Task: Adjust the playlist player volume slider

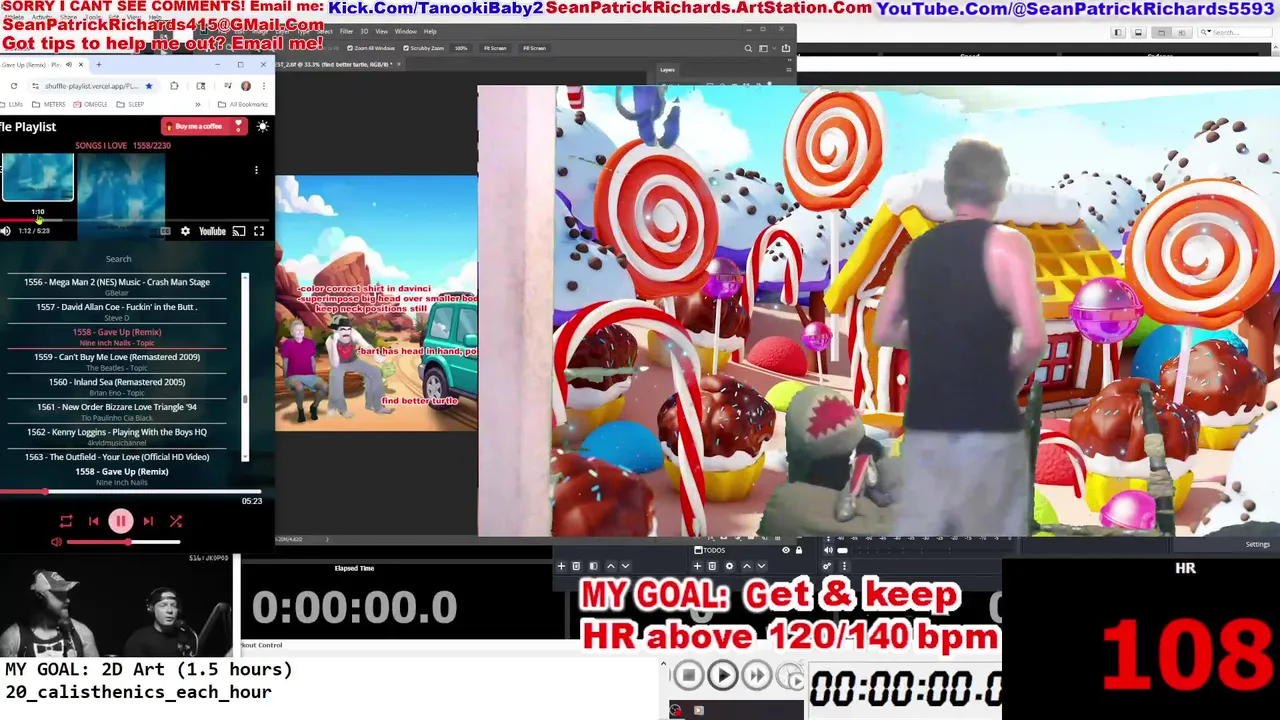Action: click(x=124, y=542)
